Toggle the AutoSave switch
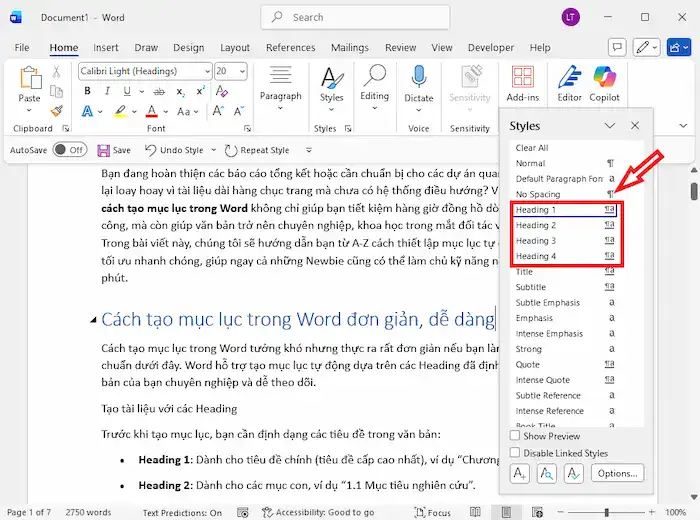700x520 pixels. click(x=69, y=150)
